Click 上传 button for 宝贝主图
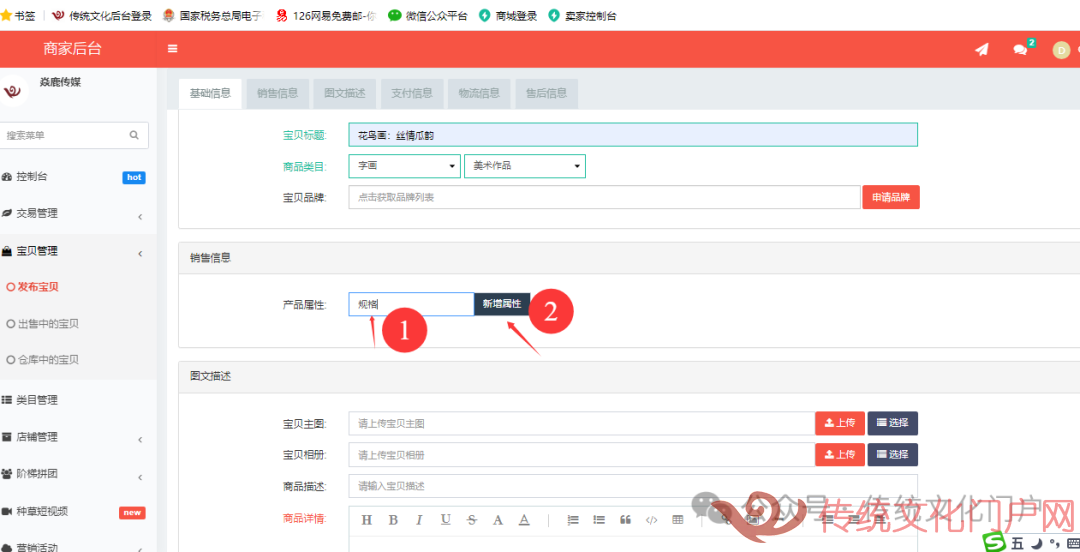The image size is (1080, 552). 840,423
